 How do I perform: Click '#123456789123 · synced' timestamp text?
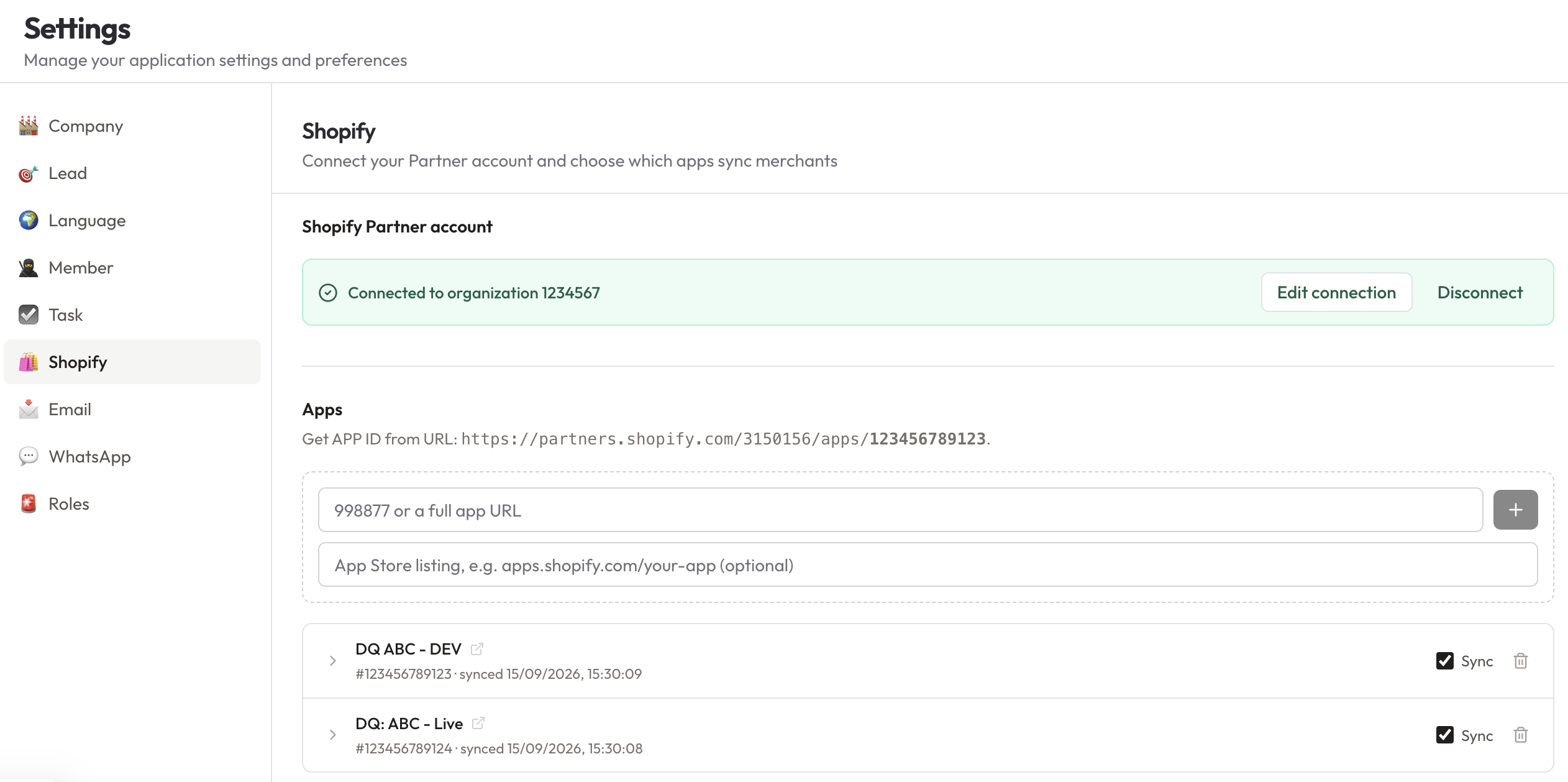tap(498, 674)
